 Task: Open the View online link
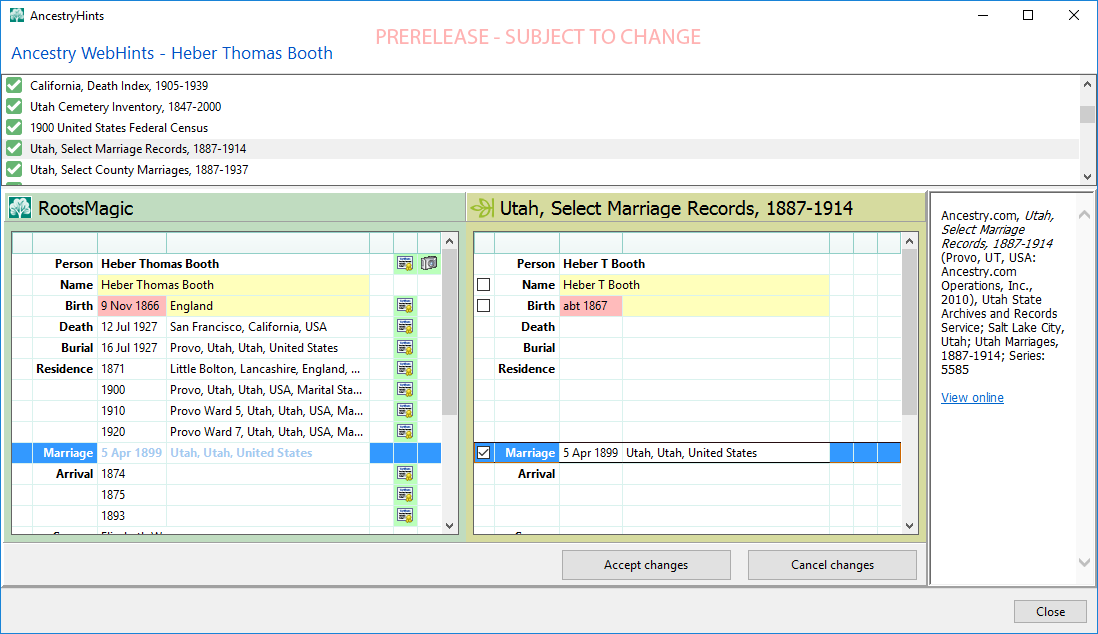point(972,398)
